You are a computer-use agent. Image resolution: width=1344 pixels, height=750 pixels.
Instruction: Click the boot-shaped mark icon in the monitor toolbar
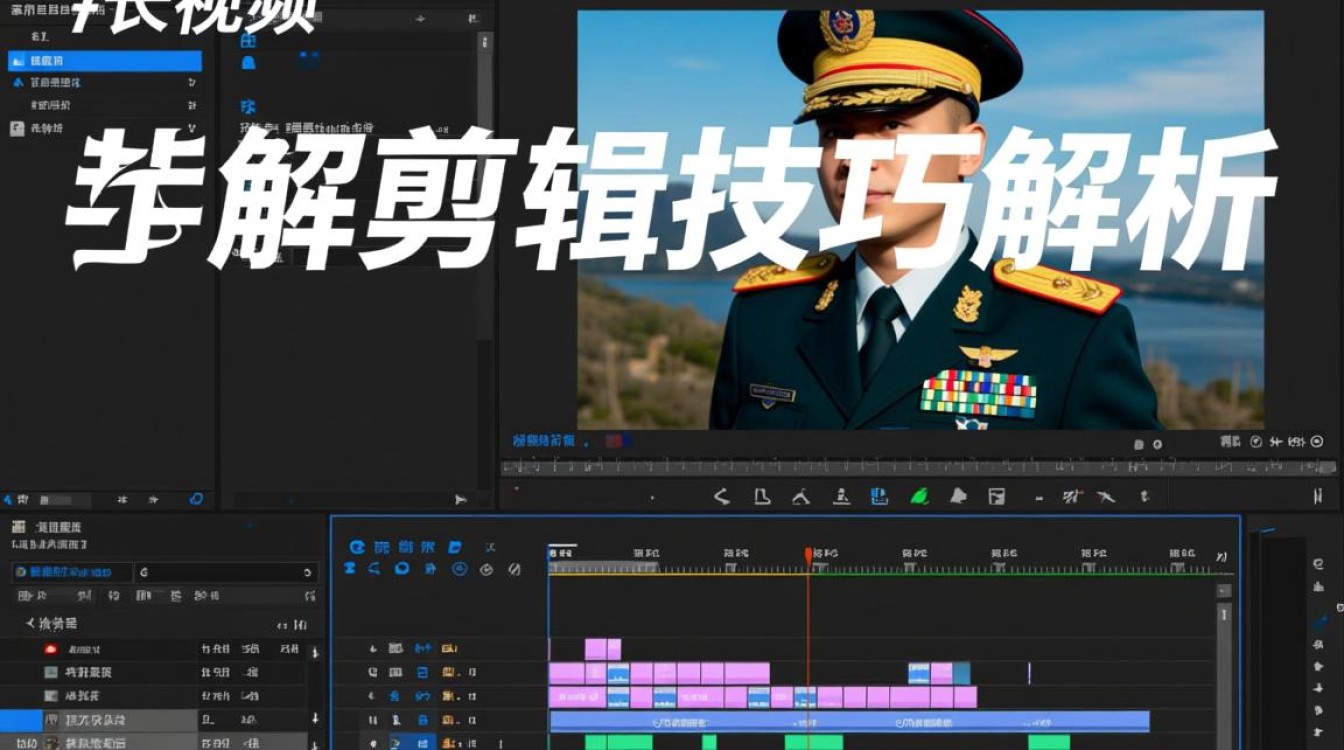coord(761,495)
